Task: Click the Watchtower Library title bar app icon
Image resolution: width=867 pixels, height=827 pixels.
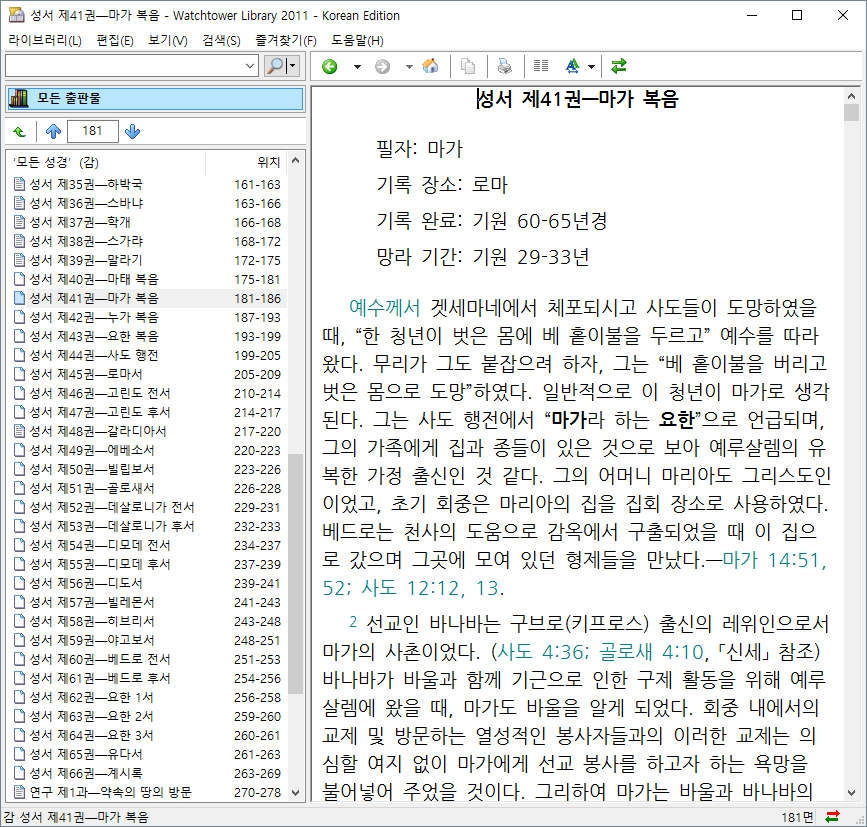Action: pyautogui.click(x=16, y=15)
